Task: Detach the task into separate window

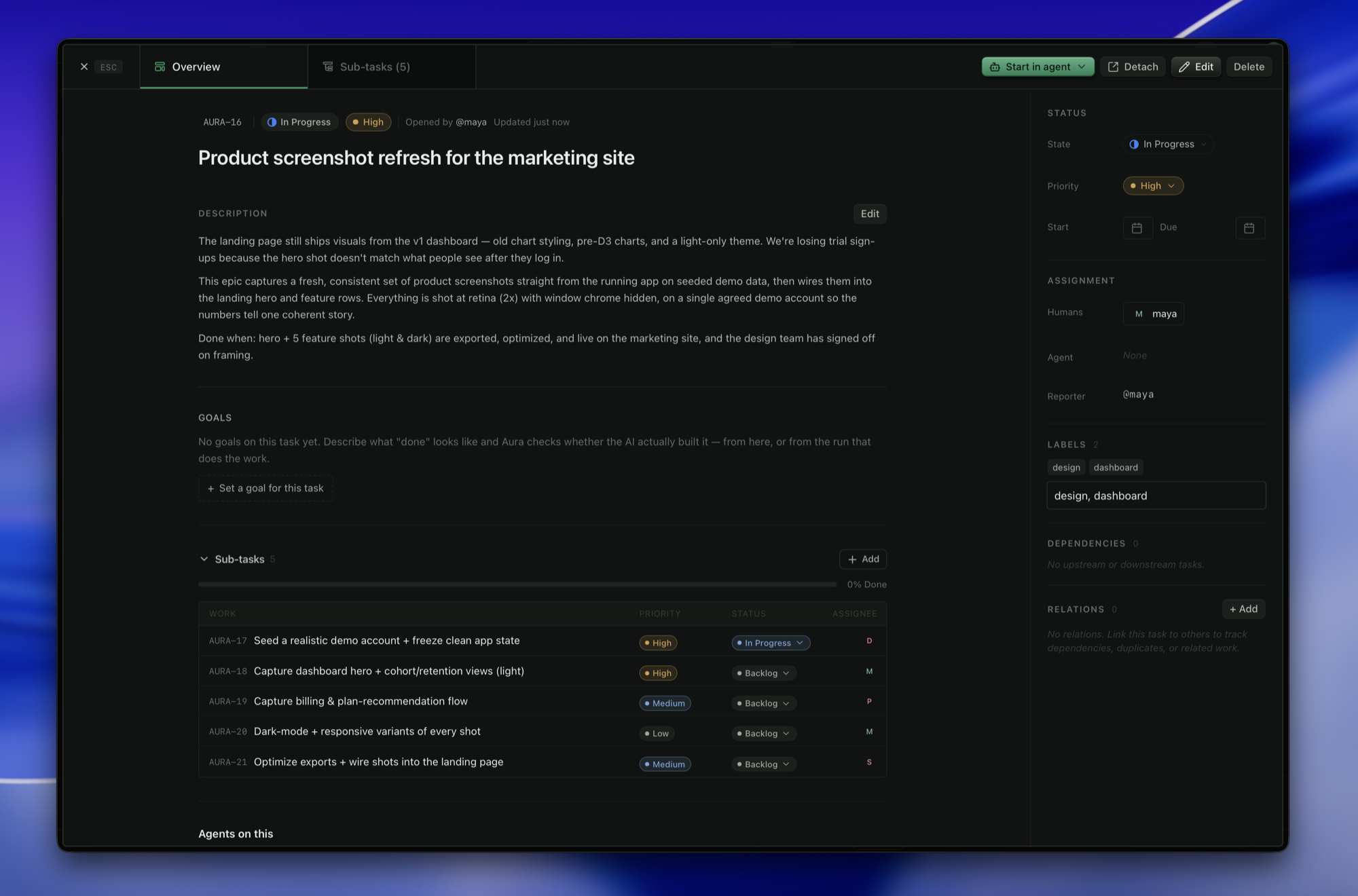Action: [1133, 67]
